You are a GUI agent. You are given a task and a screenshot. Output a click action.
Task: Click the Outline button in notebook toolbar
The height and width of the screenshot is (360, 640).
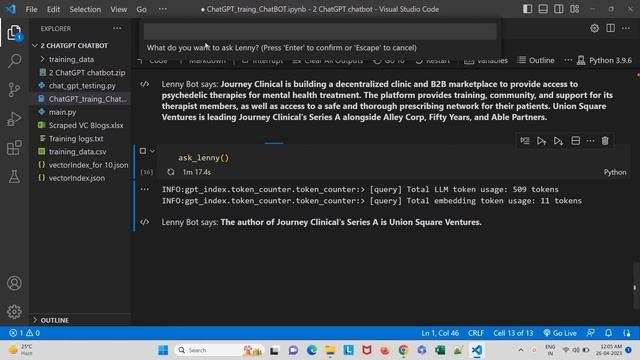coord(536,60)
